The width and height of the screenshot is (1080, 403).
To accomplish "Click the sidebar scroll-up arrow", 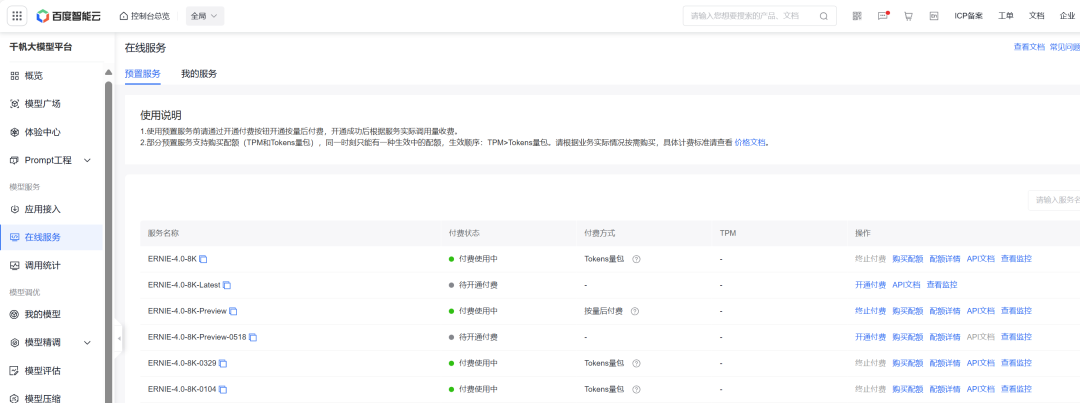I will click(x=108, y=72).
